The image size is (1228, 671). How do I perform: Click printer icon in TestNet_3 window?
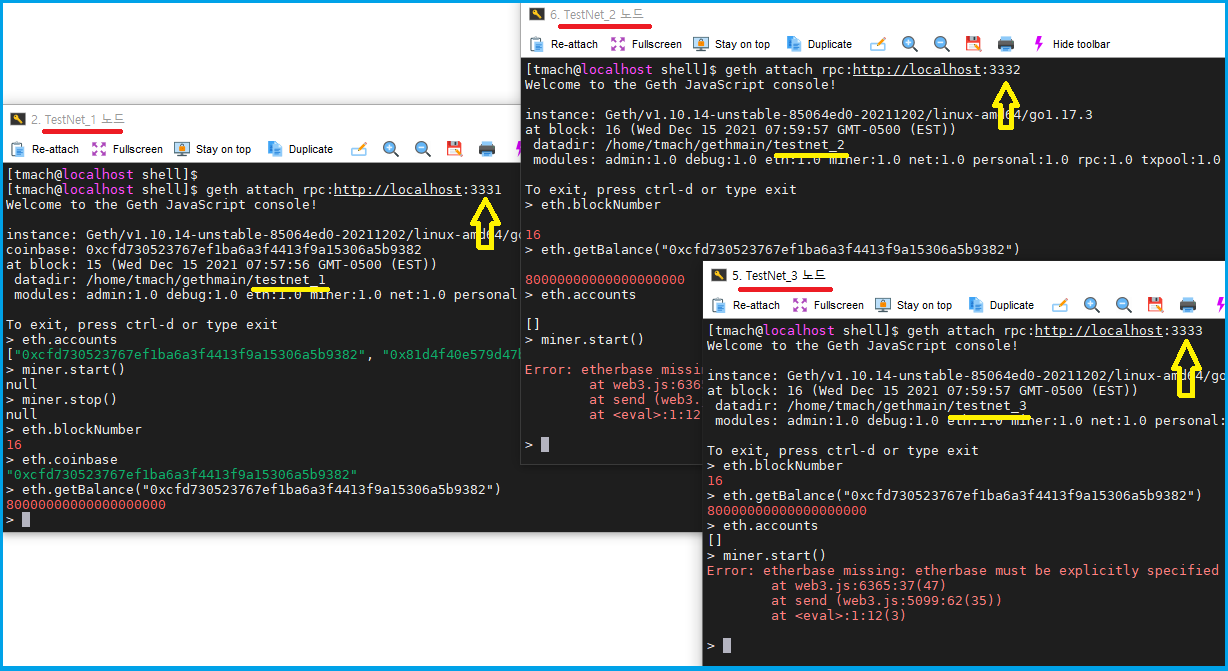click(1188, 305)
